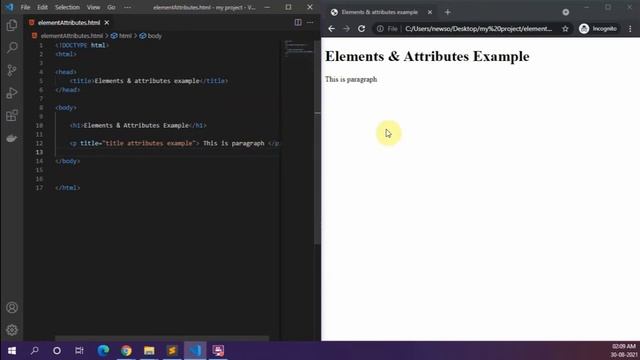The height and width of the screenshot is (360, 640).
Task: Click the Chrome address bar URL
Action: click(478, 29)
